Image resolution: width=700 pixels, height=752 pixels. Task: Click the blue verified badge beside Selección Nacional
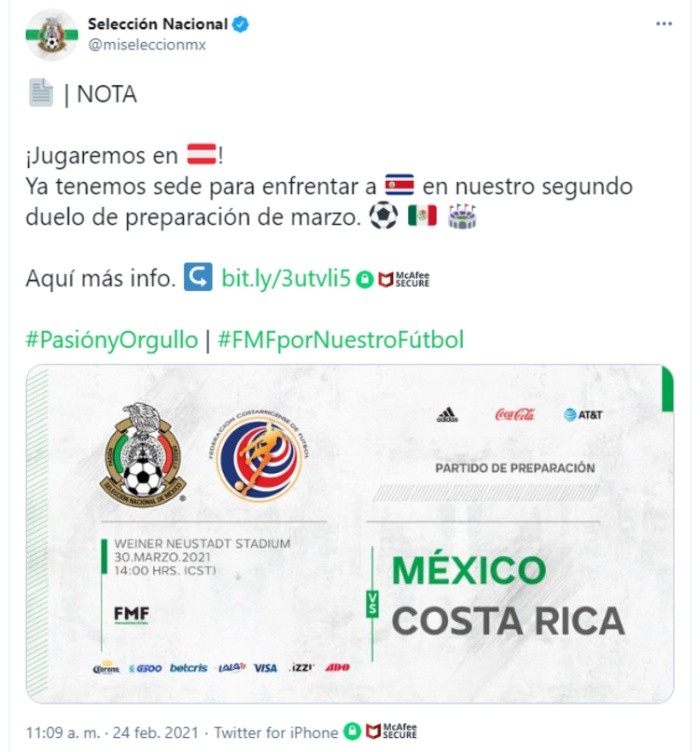coord(240,24)
